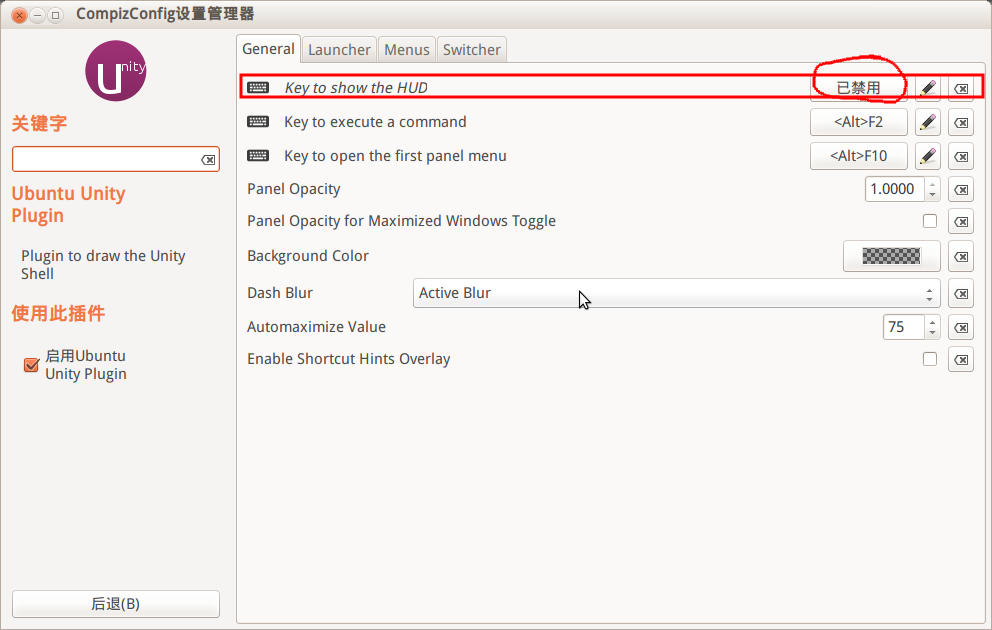This screenshot has width=992, height=630.
Task: Click the 已禁用 HUD key binding button
Action: [x=859, y=88]
